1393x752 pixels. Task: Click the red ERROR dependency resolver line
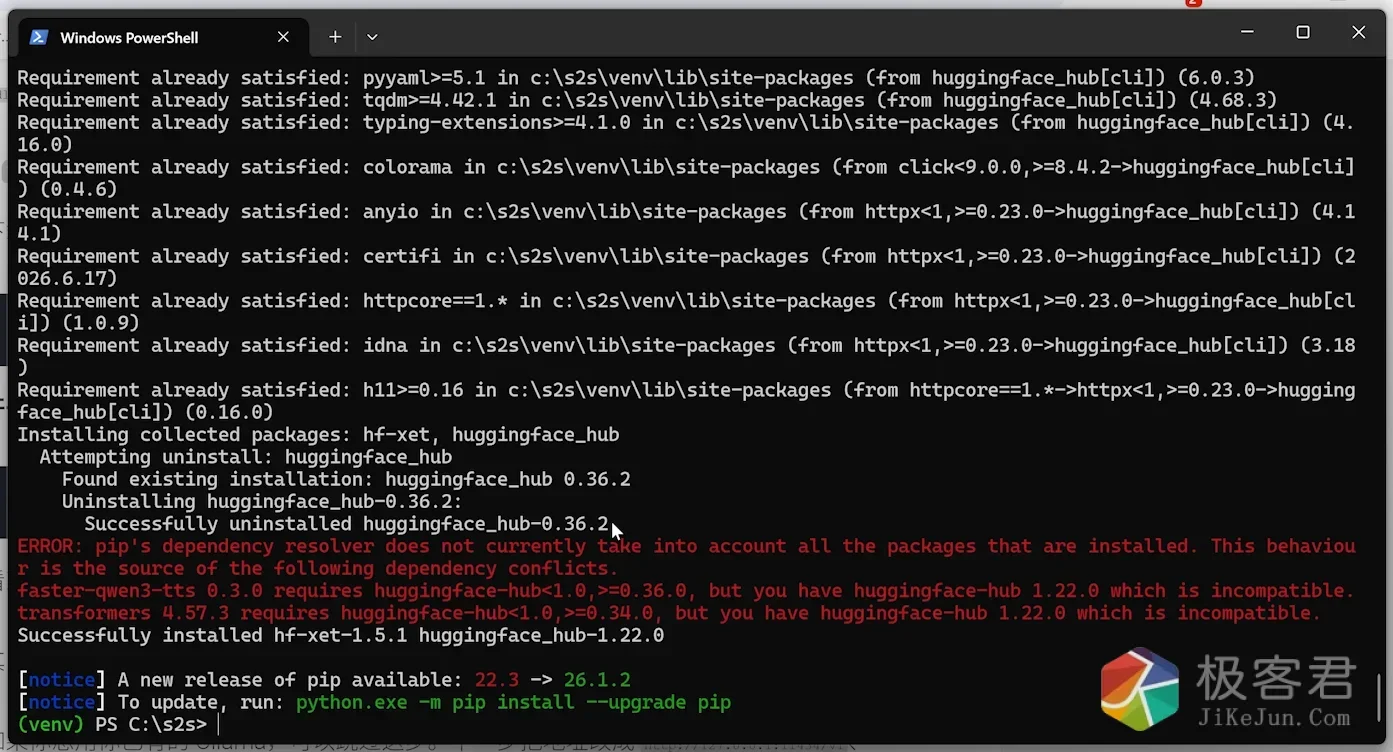(x=686, y=557)
